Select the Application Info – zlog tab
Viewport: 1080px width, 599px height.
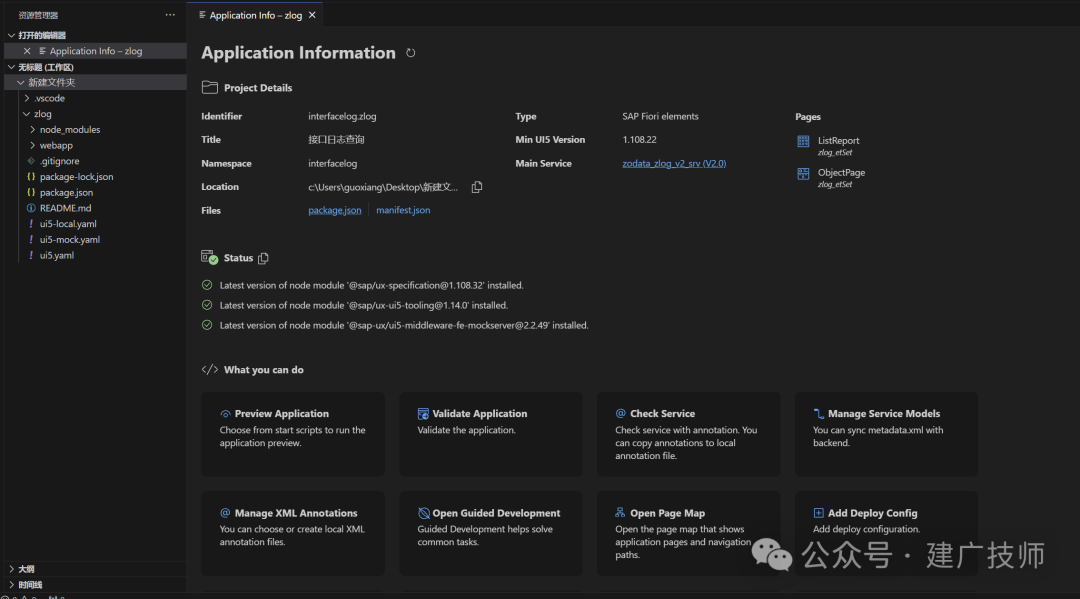[x=256, y=15]
